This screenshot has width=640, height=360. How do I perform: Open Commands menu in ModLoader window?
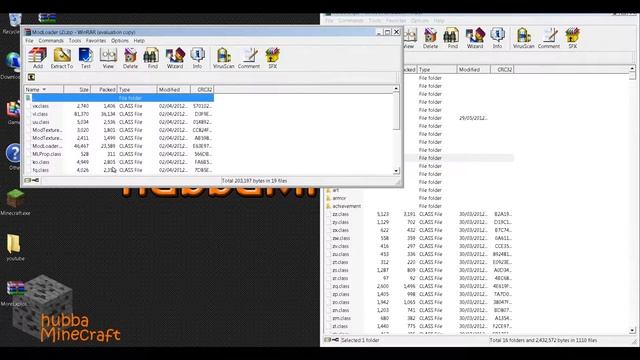point(51,41)
